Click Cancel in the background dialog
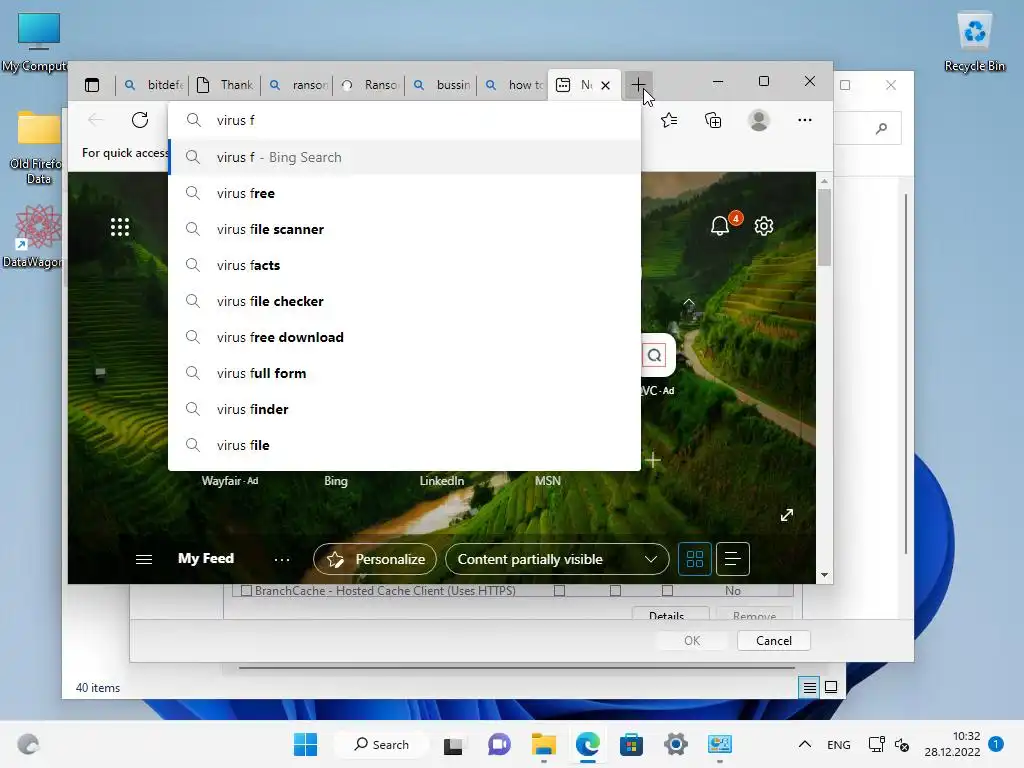Image resolution: width=1024 pixels, height=768 pixels. [x=773, y=641]
